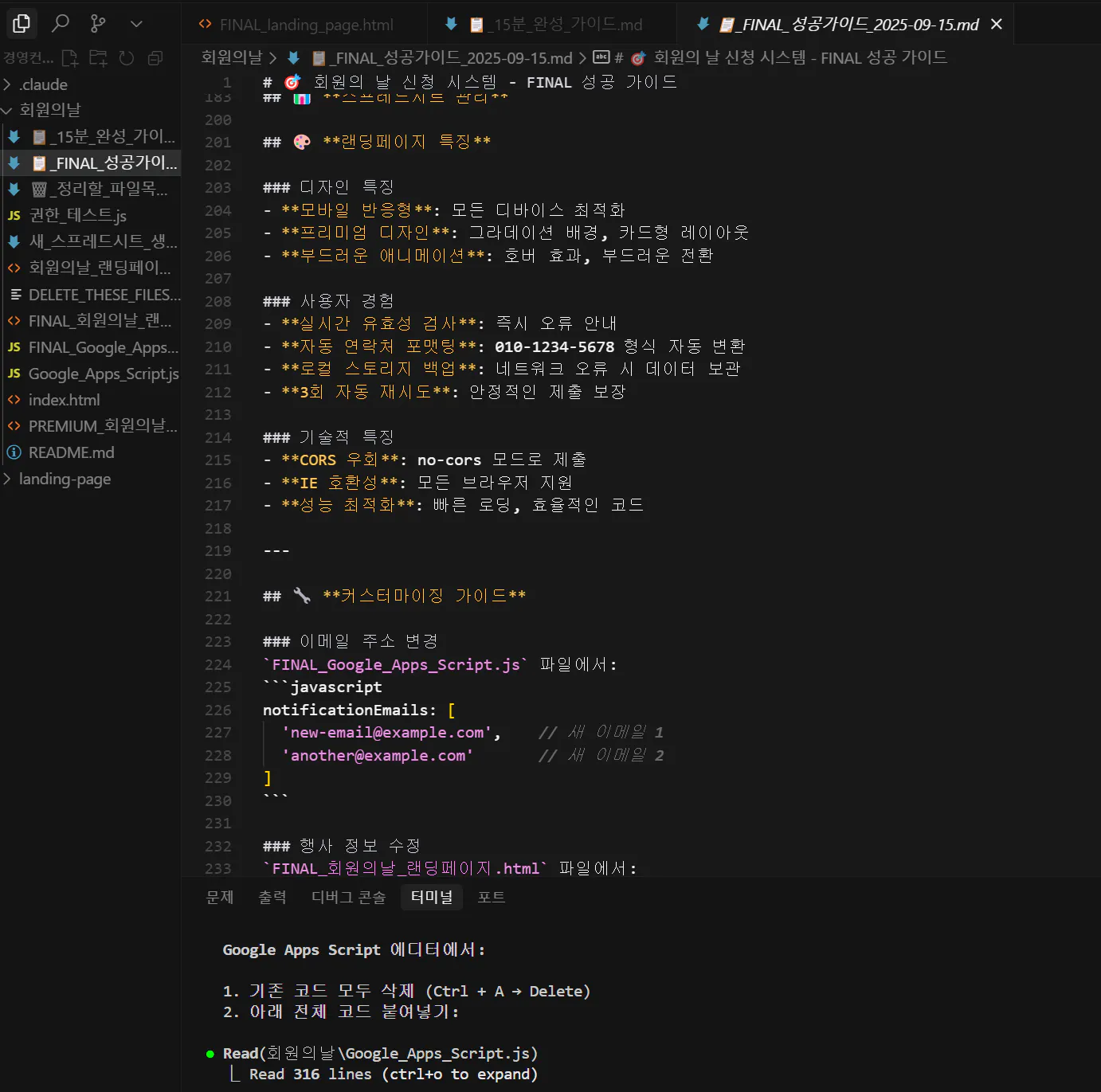Viewport: 1101px width, 1092px height.
Task: Close the _FINAL_성공가이드_2025-09-15.md tab
Action: [x=996, y=25]
